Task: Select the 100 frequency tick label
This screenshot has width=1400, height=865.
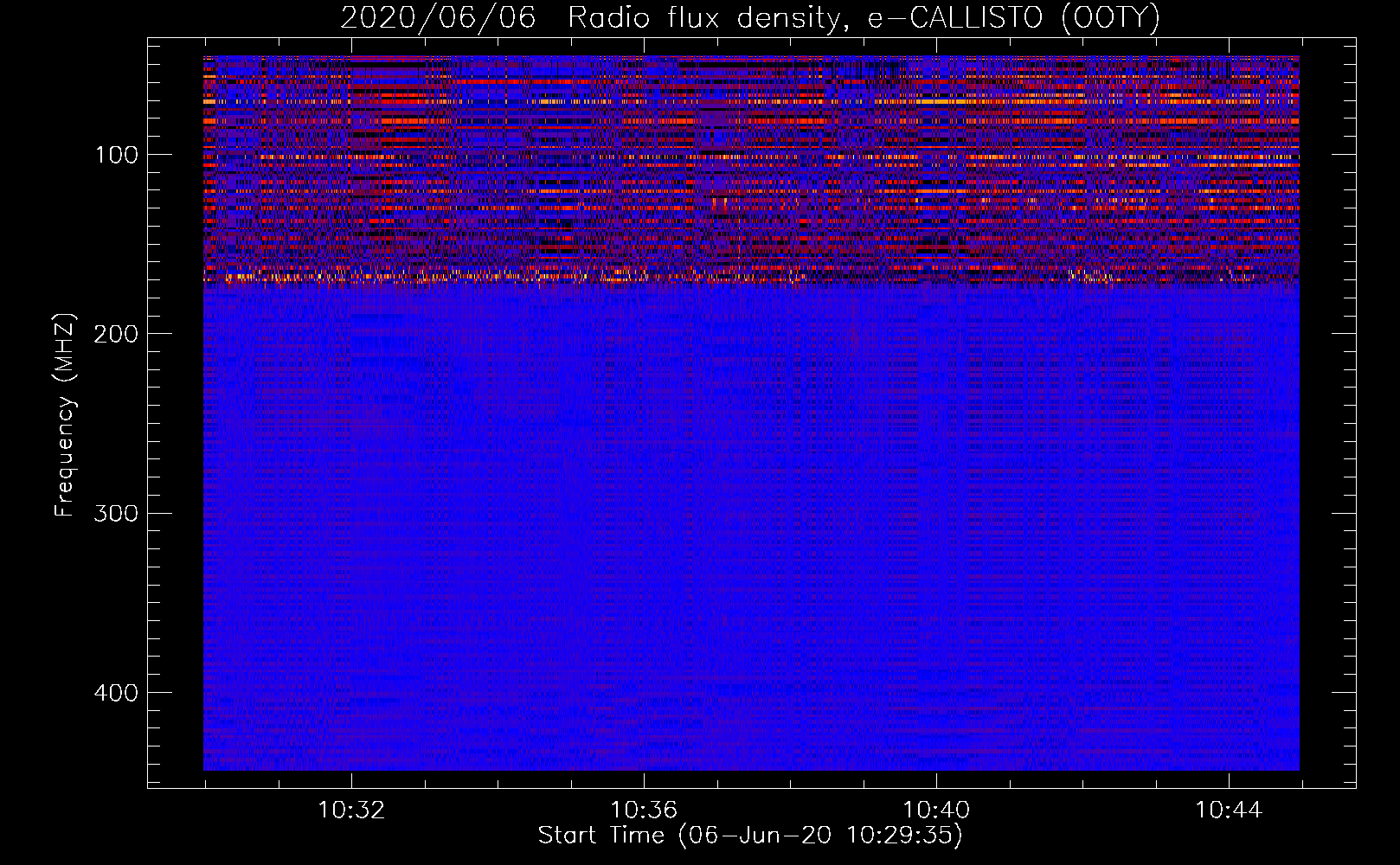Action: pos(117,155)
